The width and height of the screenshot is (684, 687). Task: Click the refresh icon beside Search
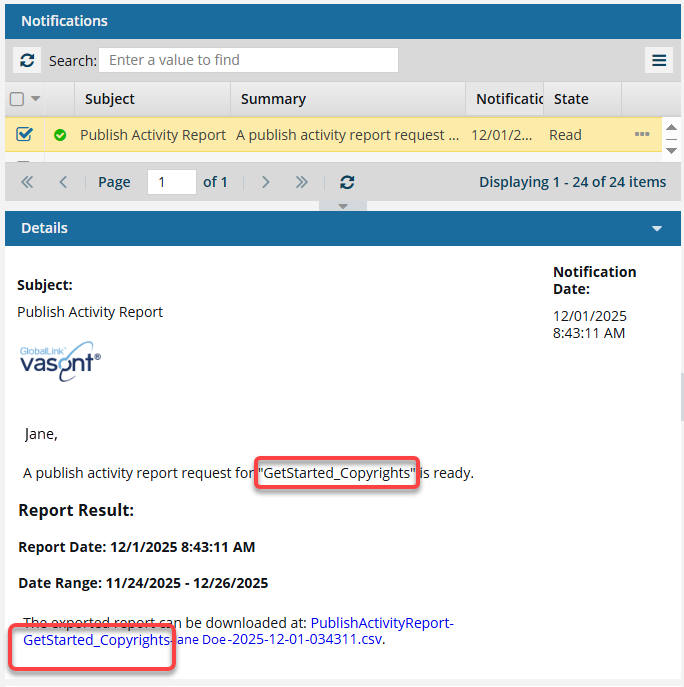[x=27, y=60]
